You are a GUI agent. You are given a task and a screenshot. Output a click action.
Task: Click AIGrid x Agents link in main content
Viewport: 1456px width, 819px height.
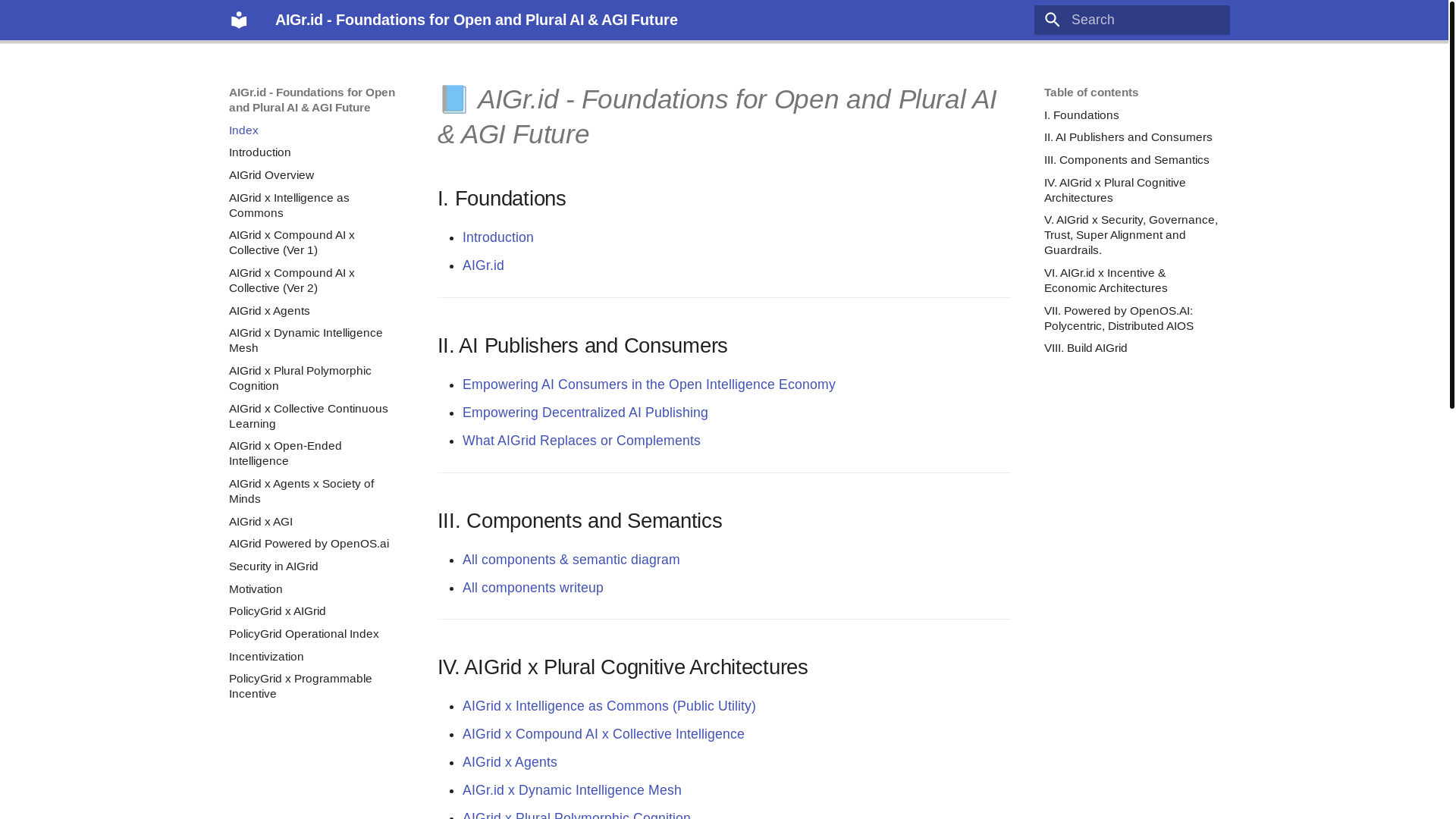pos(510,762)
